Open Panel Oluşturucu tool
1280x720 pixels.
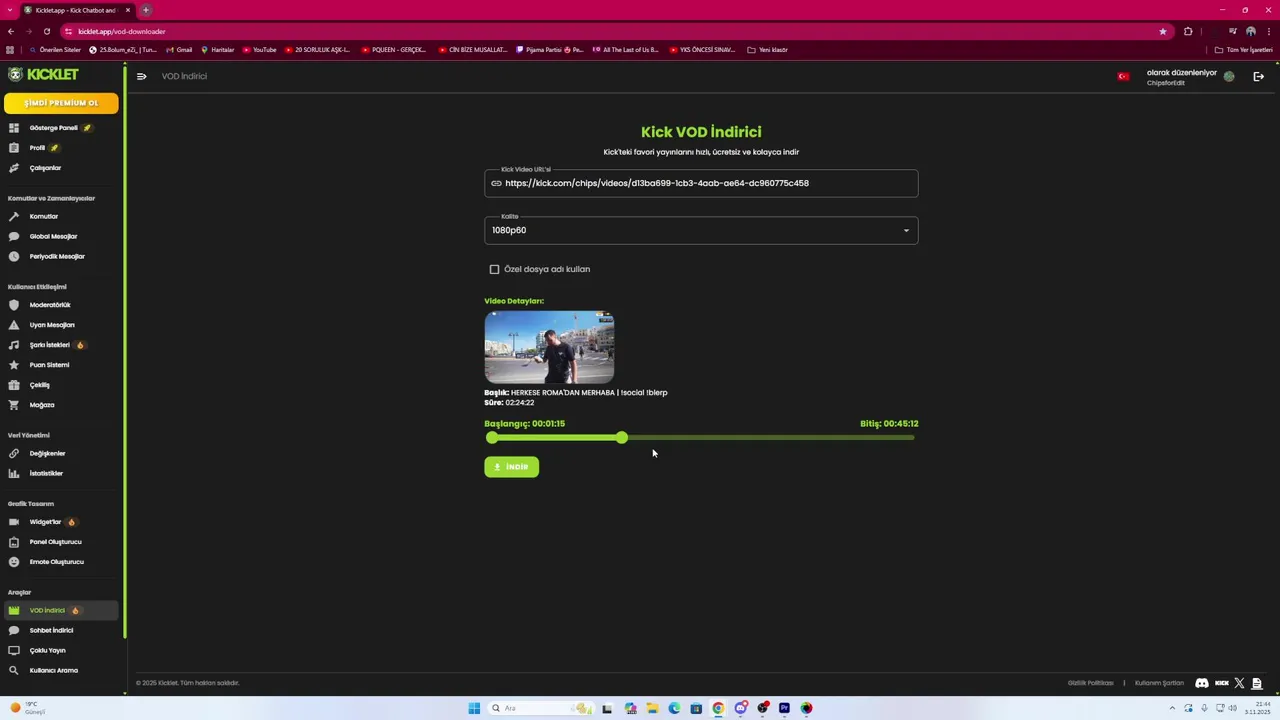click(60, 542)
